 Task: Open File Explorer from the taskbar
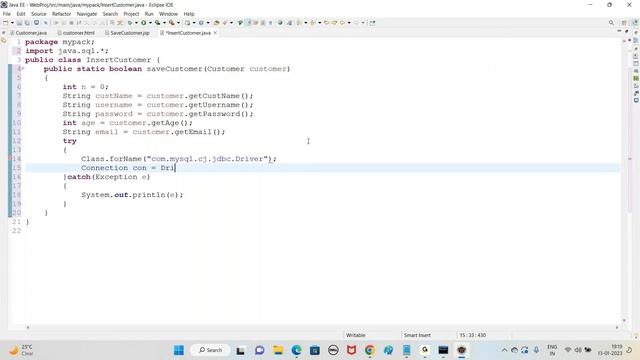tap(278, 350)
